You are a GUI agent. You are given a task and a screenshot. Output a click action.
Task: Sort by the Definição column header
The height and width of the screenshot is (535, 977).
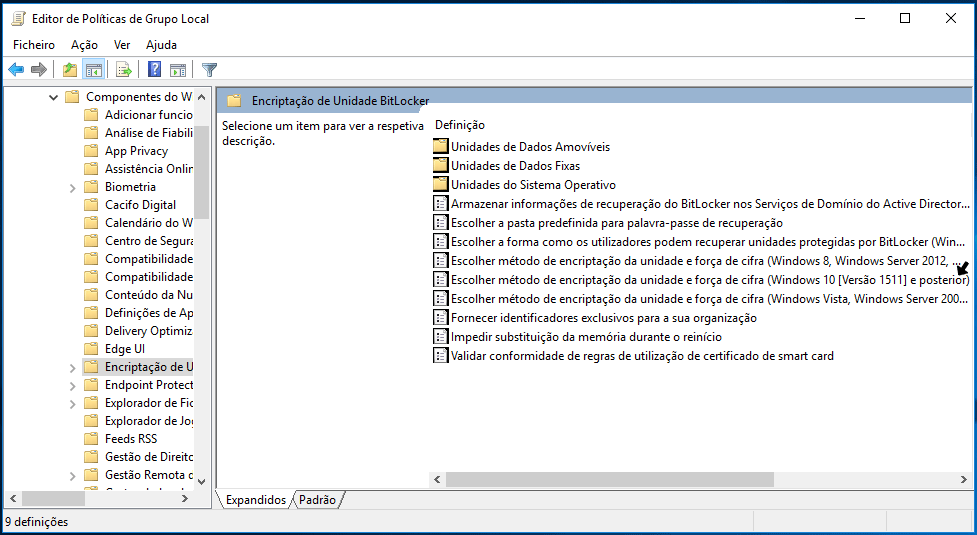pyautogui.click(x=460, y=125)
